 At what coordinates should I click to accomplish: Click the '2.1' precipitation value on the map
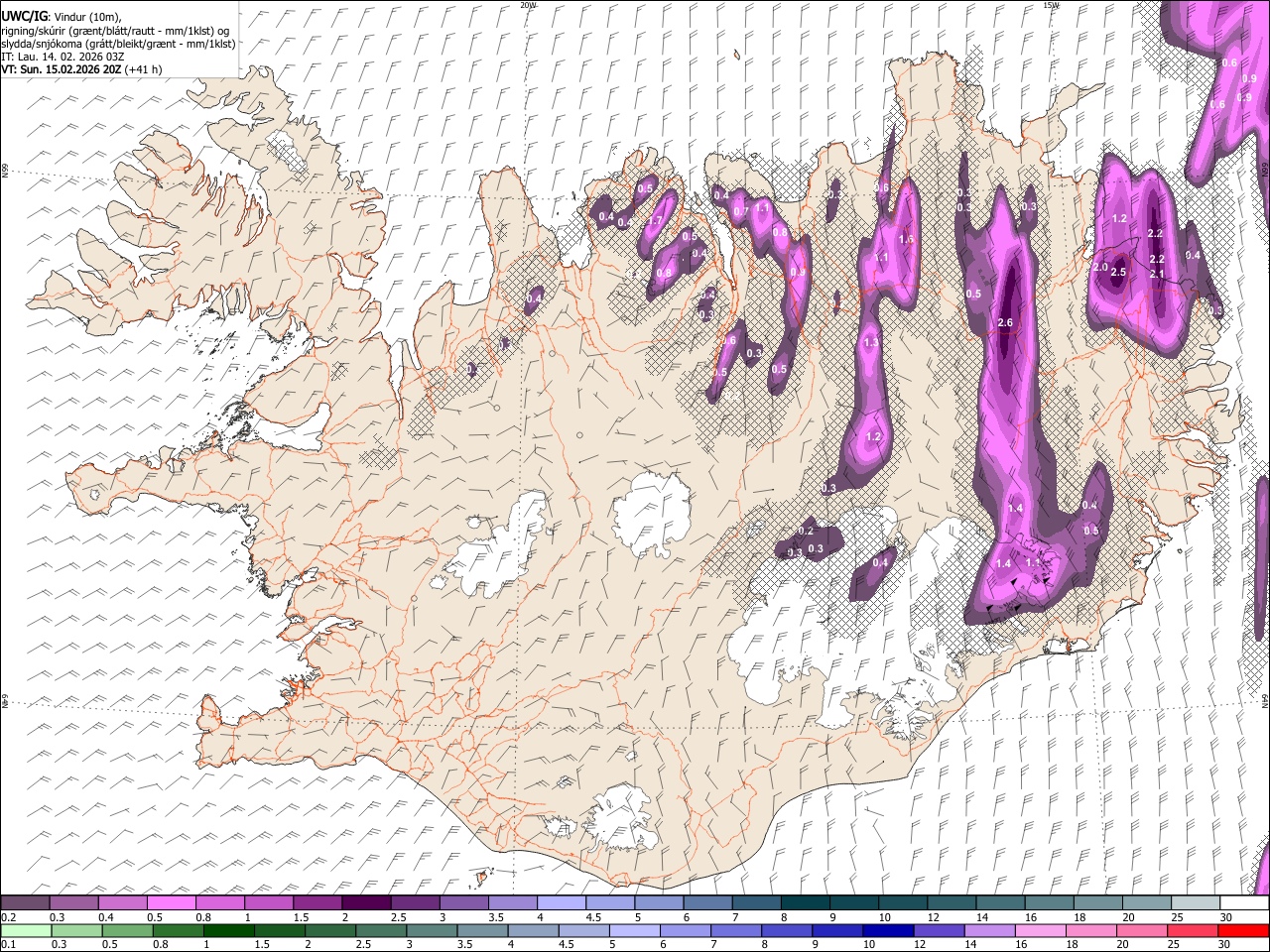tap(1157, 274)
